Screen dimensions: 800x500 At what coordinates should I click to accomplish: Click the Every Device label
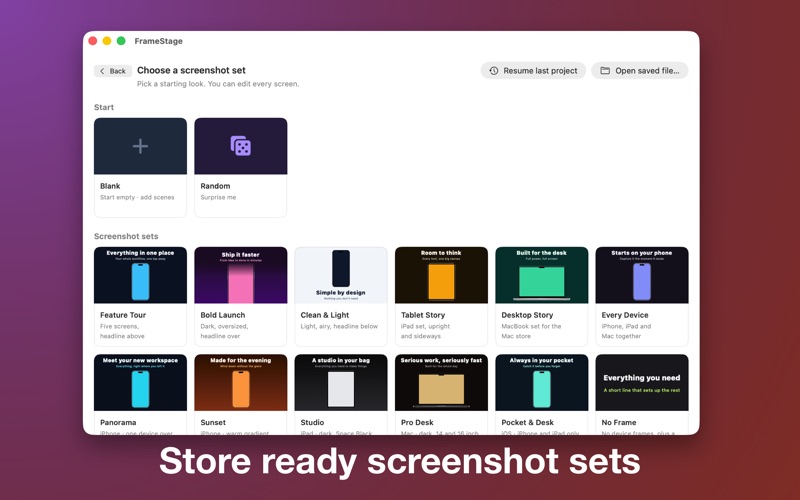[625, 315]
